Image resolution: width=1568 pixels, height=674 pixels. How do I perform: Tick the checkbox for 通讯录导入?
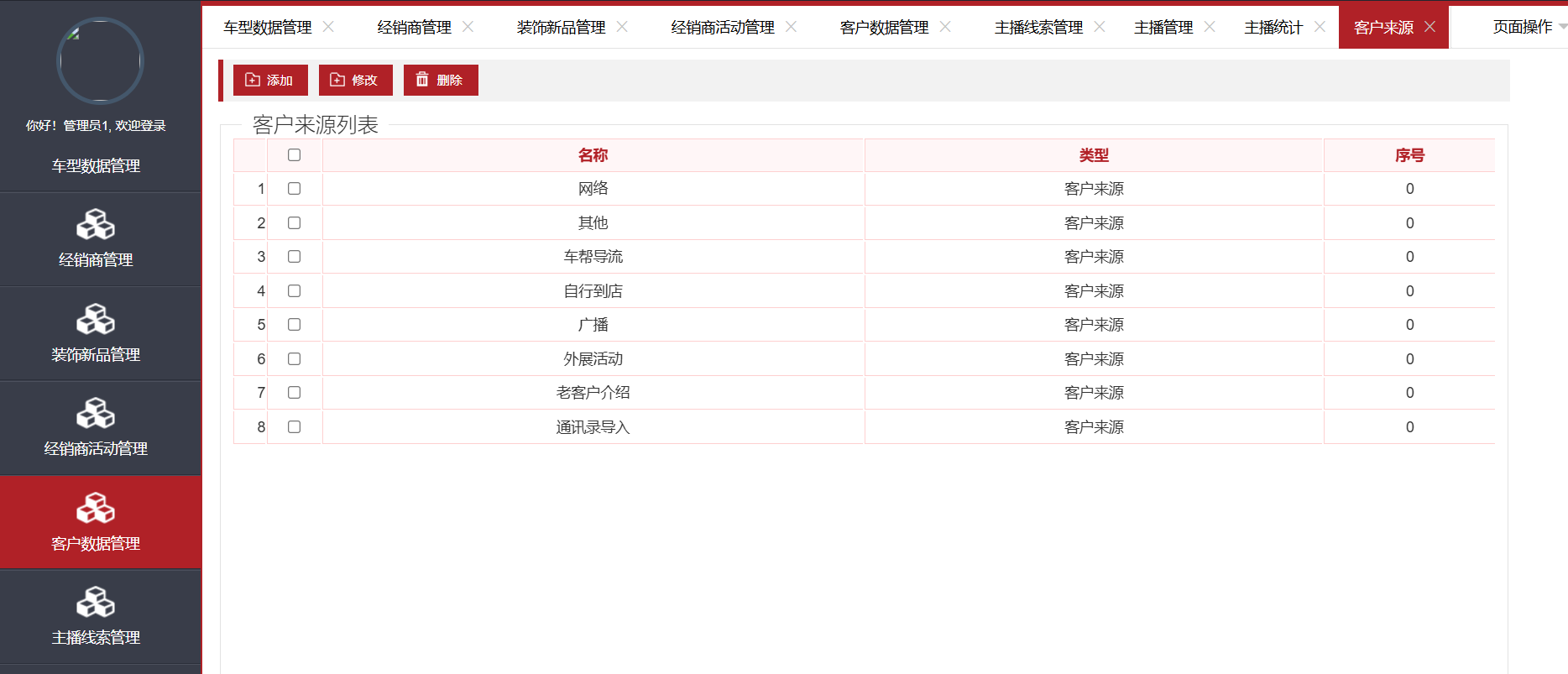click(294, 427)
